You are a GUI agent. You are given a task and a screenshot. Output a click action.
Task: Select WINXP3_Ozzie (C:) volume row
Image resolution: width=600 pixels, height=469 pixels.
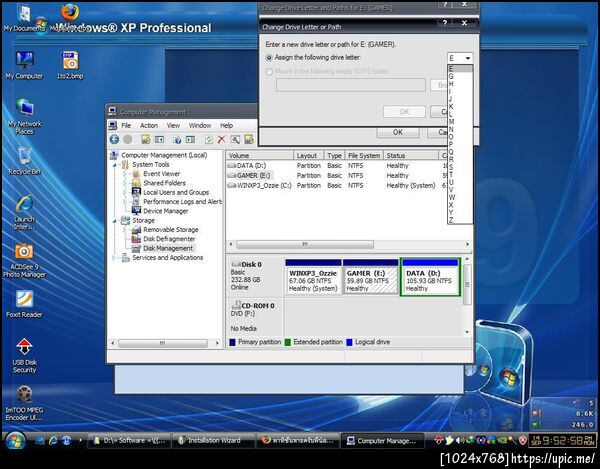[337, 186]
